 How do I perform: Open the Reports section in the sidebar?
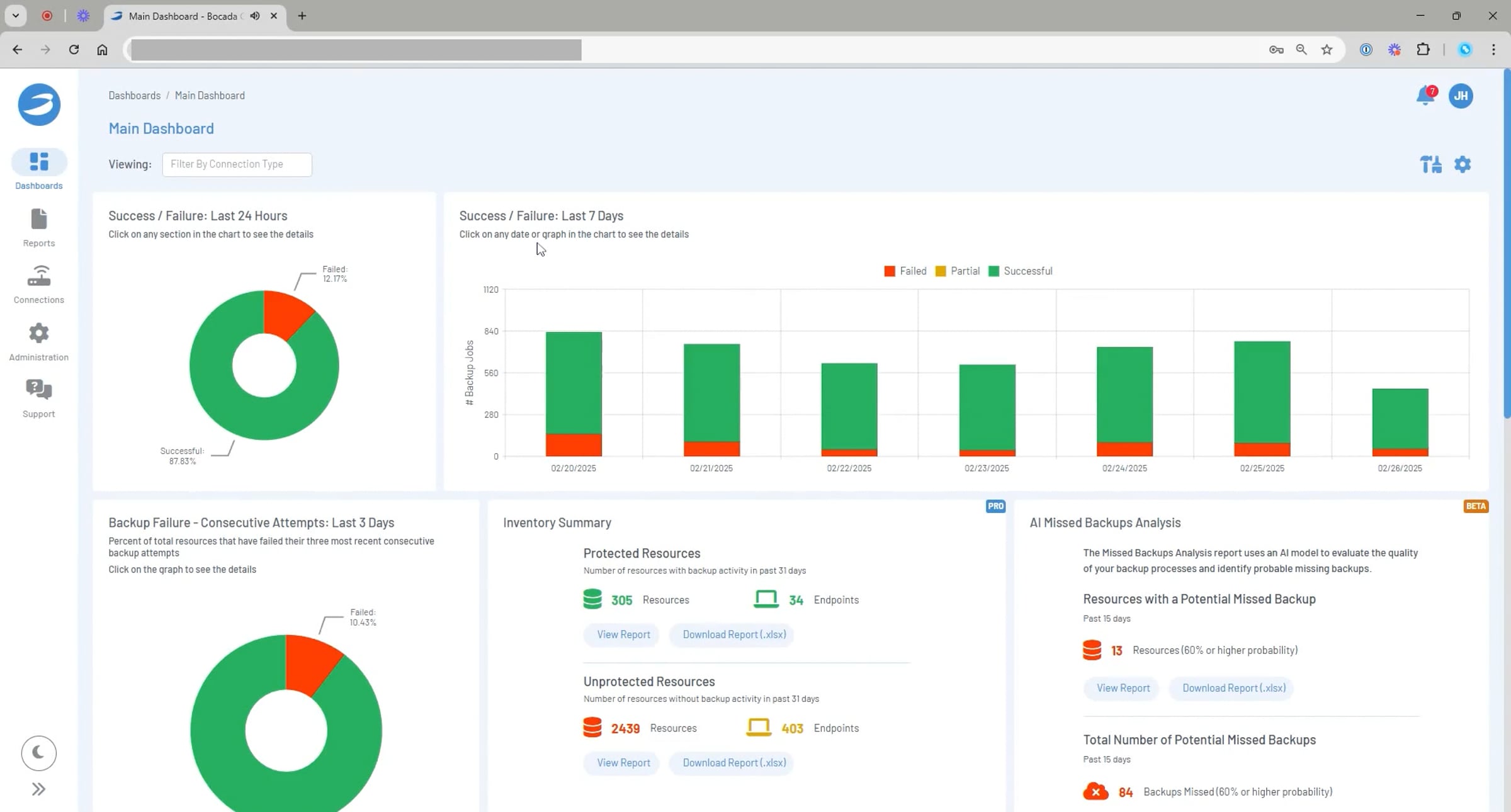38,227
